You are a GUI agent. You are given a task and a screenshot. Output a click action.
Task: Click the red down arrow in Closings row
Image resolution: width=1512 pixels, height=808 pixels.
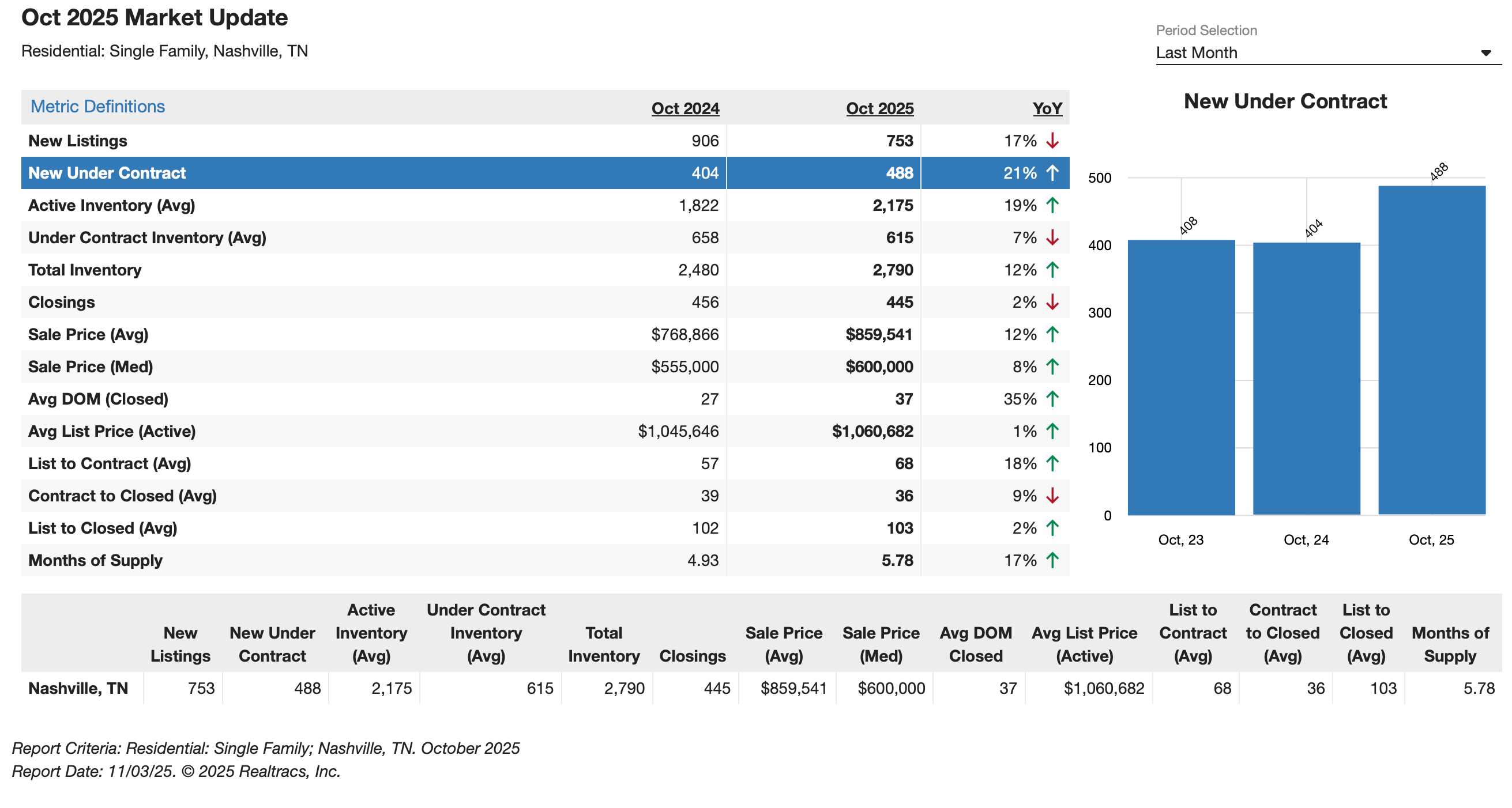1052,302
